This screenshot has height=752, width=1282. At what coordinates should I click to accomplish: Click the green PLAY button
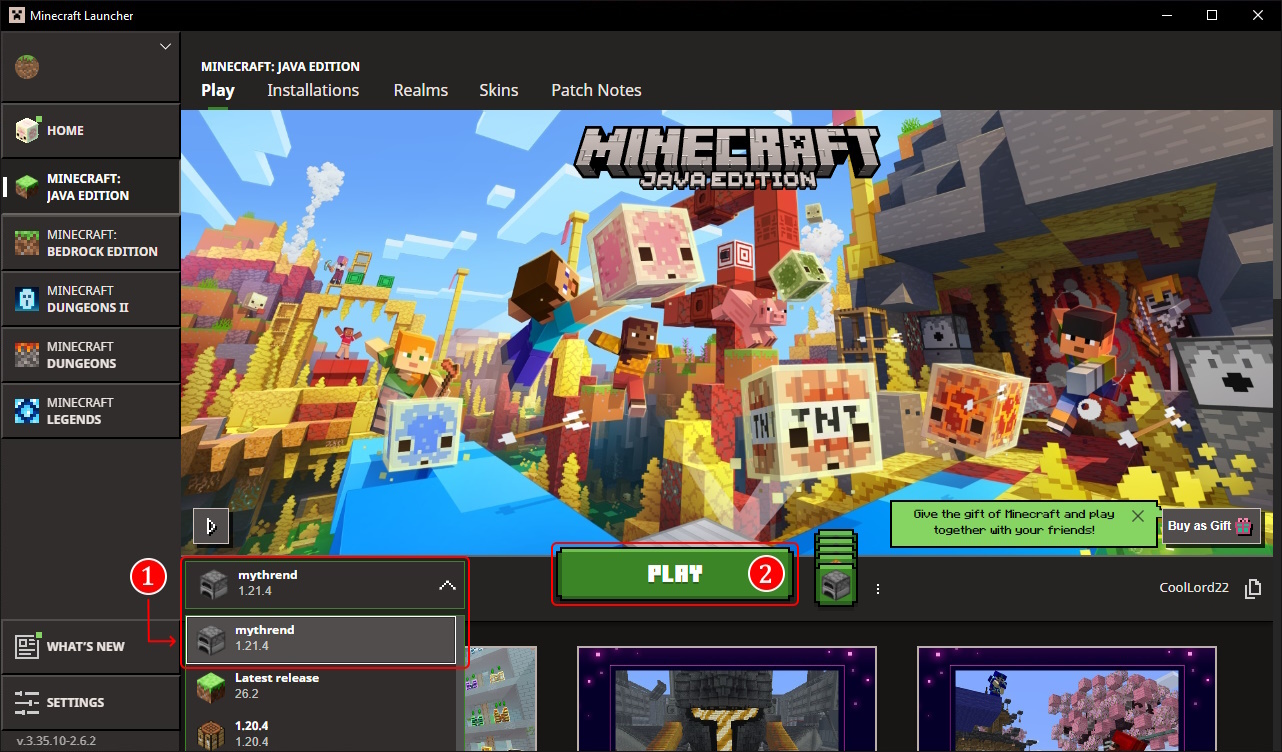coord(675,575)
